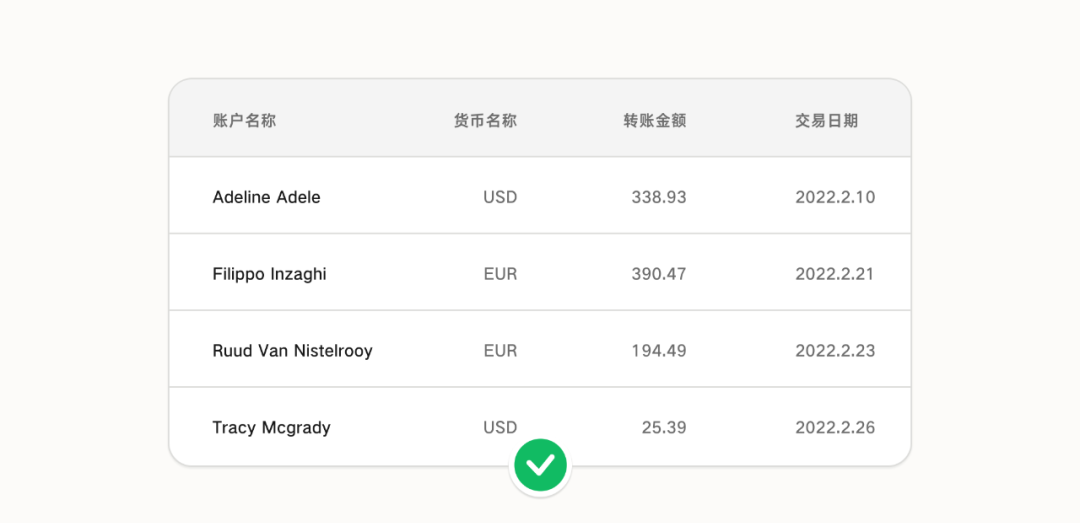Screen dimensions: 1080x523
Task: Select the 账户名称 column header
Action: point(245,121)
